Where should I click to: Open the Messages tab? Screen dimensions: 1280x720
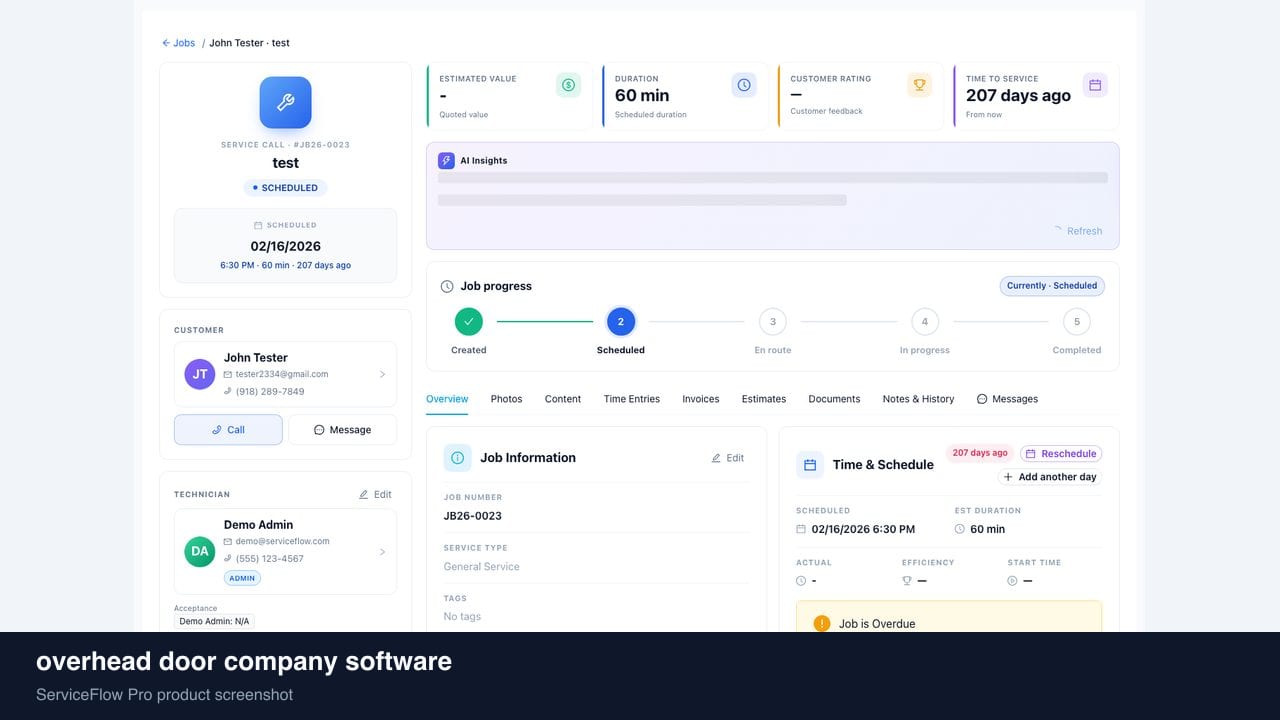[1007, 399]
